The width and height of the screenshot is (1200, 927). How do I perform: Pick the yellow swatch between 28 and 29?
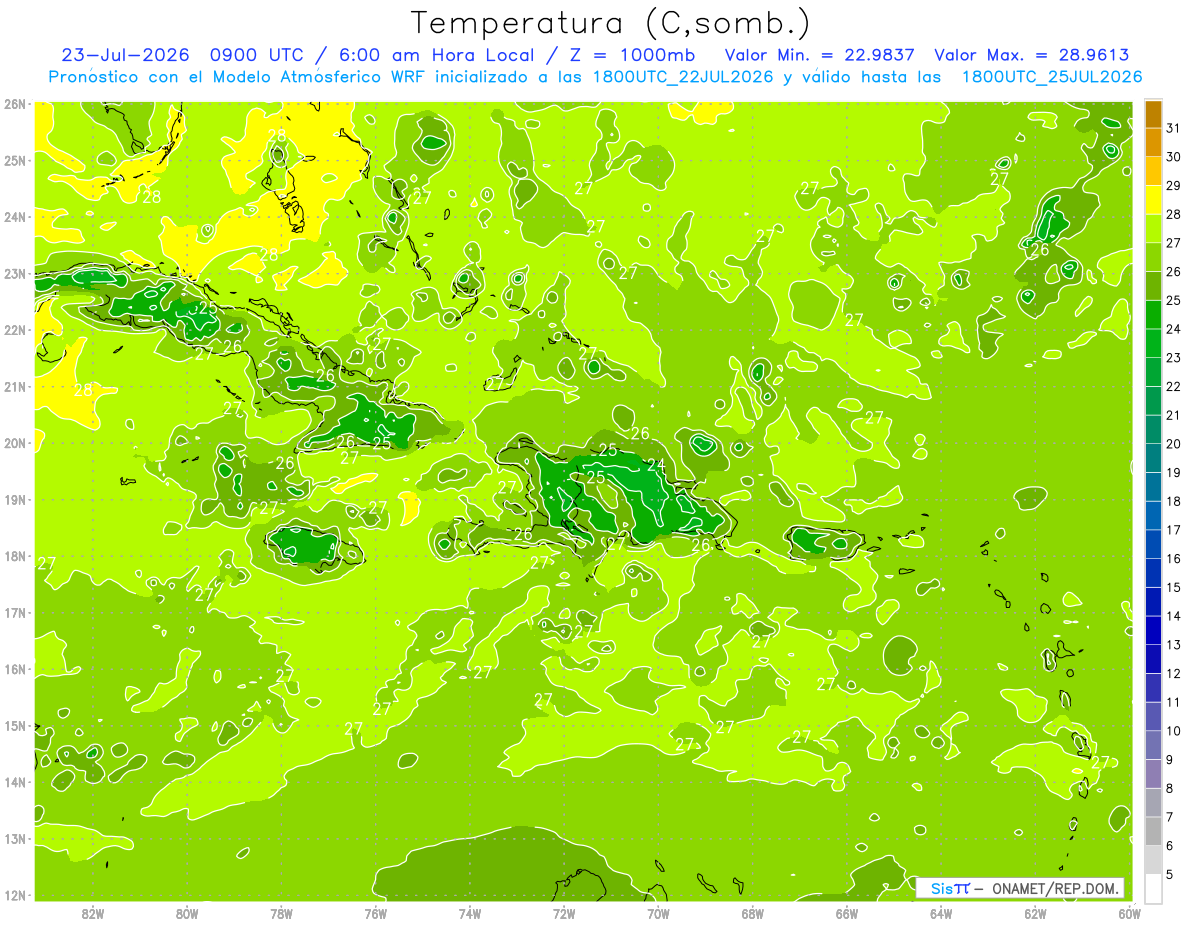point(1153,200)
